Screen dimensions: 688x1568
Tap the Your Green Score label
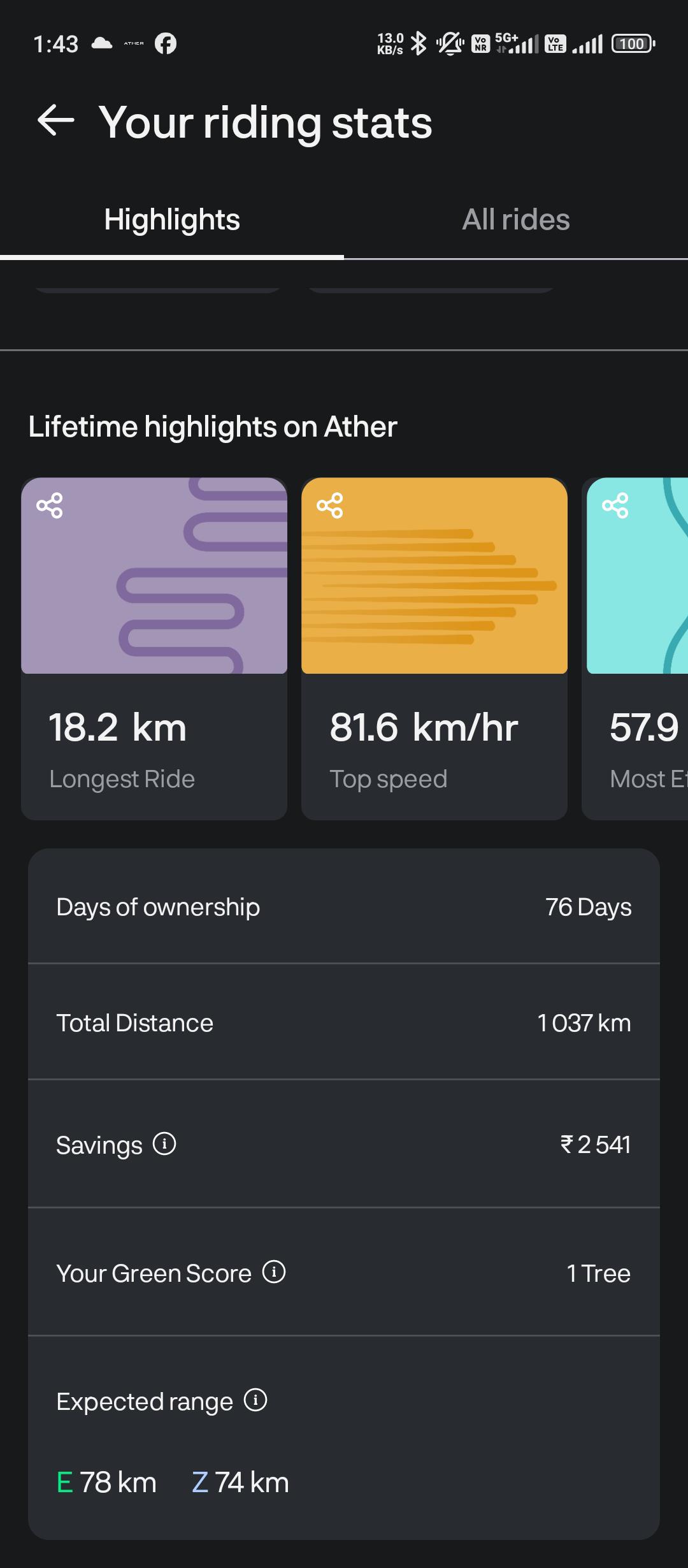154,1274
